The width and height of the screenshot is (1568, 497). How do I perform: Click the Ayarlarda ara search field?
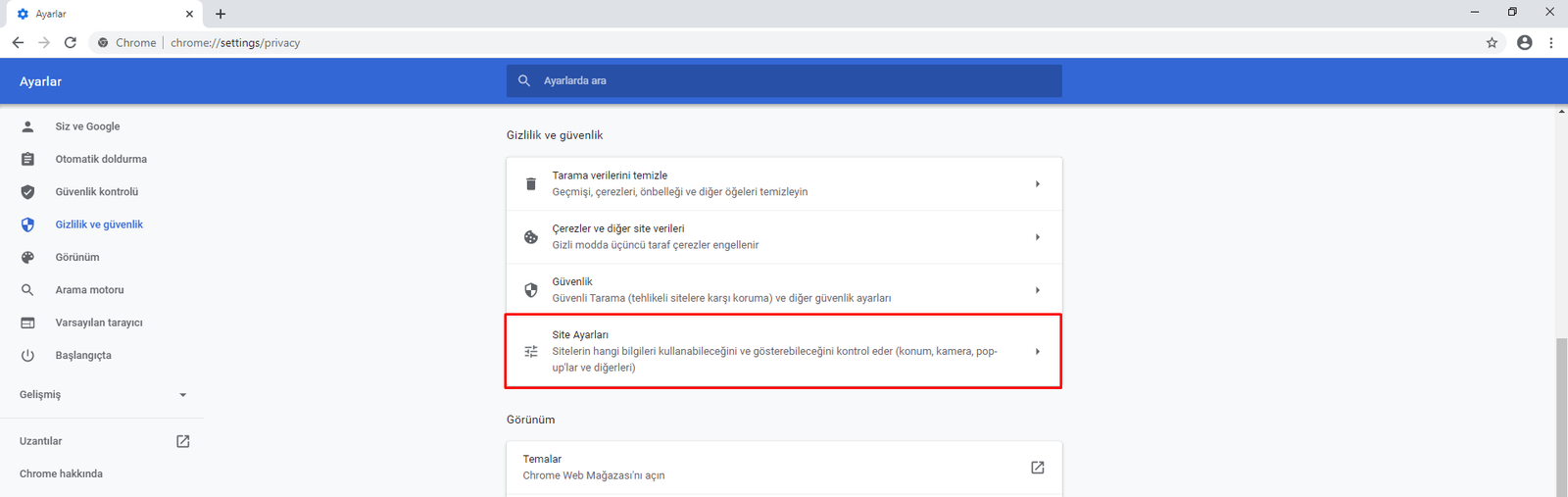coord(784,81)
